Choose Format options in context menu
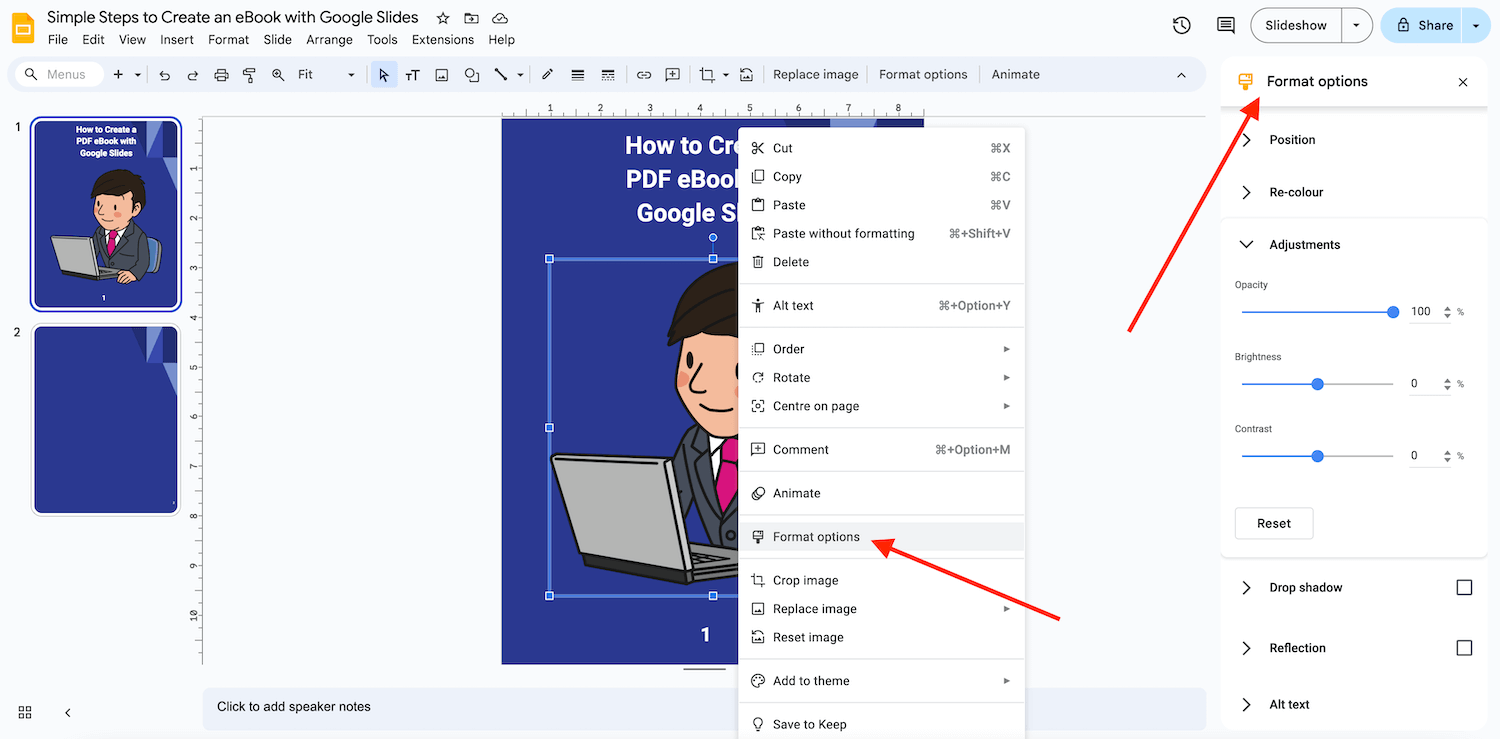Image resolution: width=1500 pixels, height=739 pixels. tap(816, 537)
